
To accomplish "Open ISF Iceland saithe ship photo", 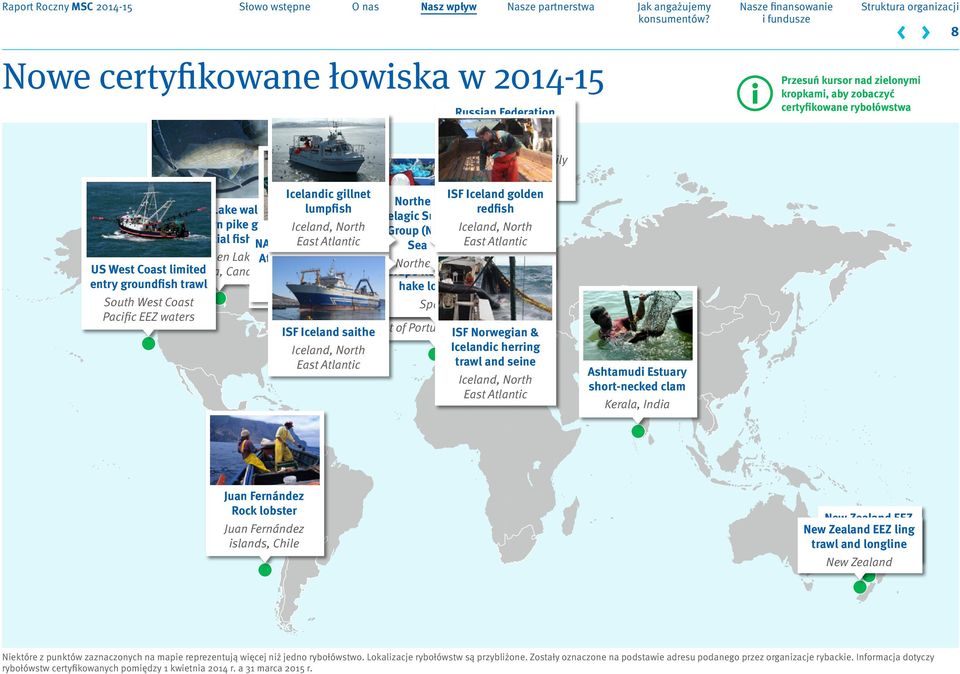I will [x=328, y=288].
